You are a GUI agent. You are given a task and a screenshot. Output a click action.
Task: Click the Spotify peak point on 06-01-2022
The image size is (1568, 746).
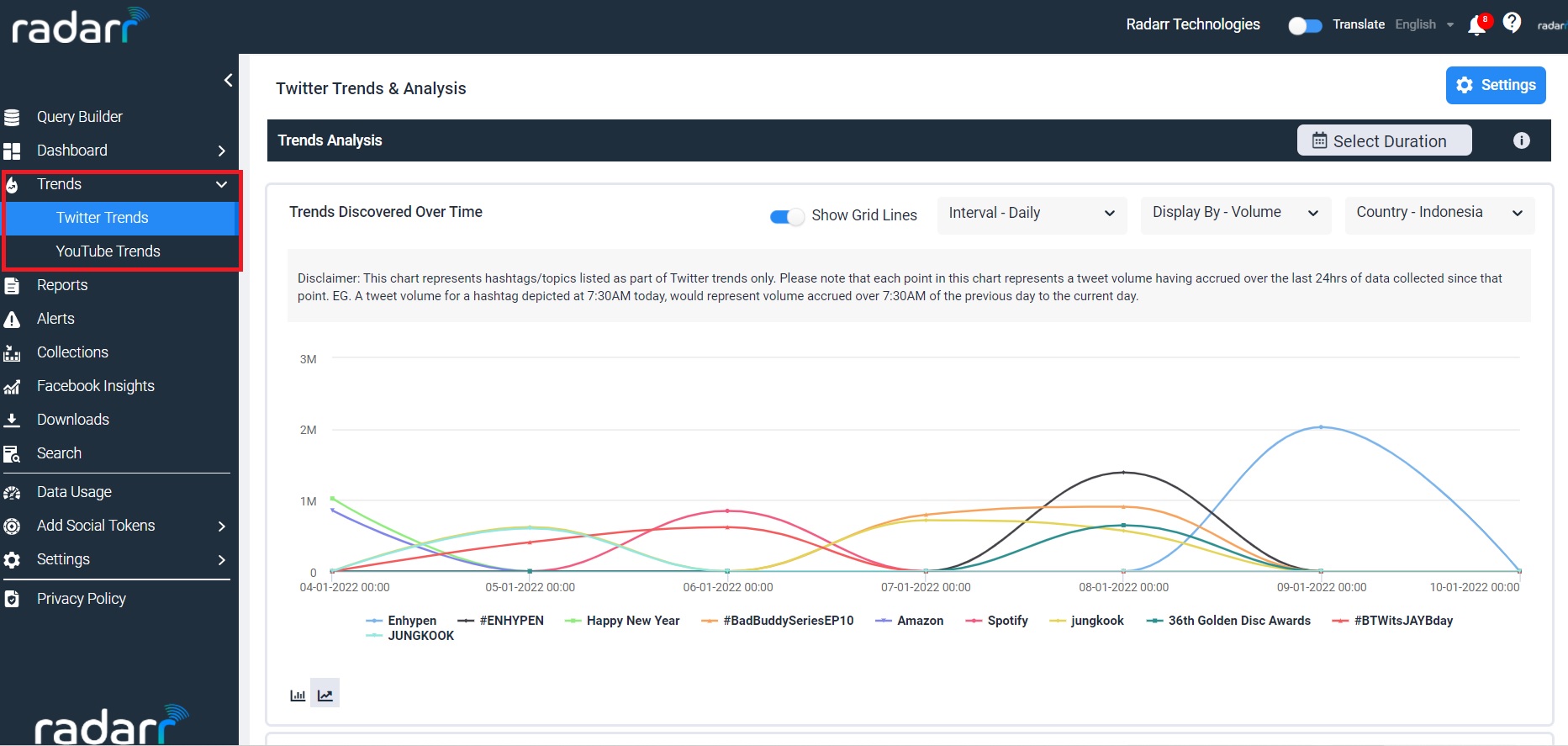click(x=727, y=511)
